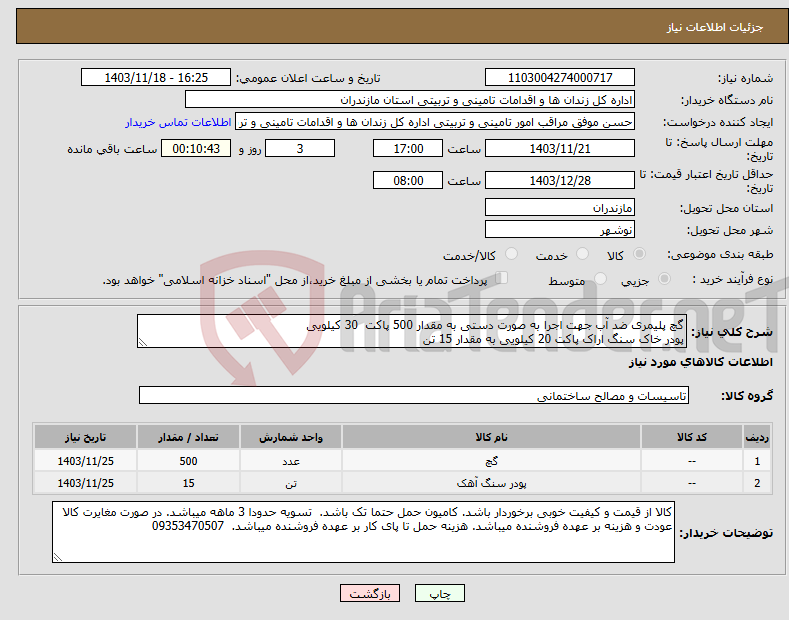Click the response deadline time 17:00
This screenshot has height=620, width=789.
[x=408, y=148]
